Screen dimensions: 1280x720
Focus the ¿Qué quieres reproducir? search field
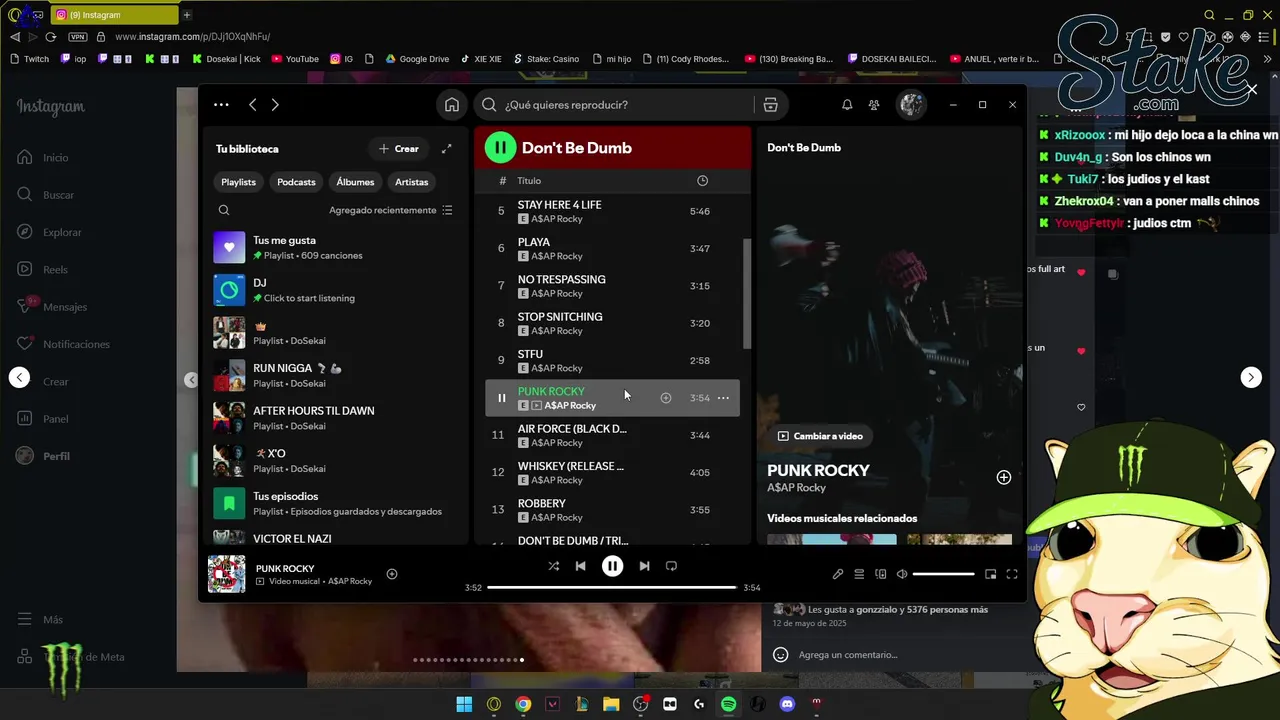[615, 105]
